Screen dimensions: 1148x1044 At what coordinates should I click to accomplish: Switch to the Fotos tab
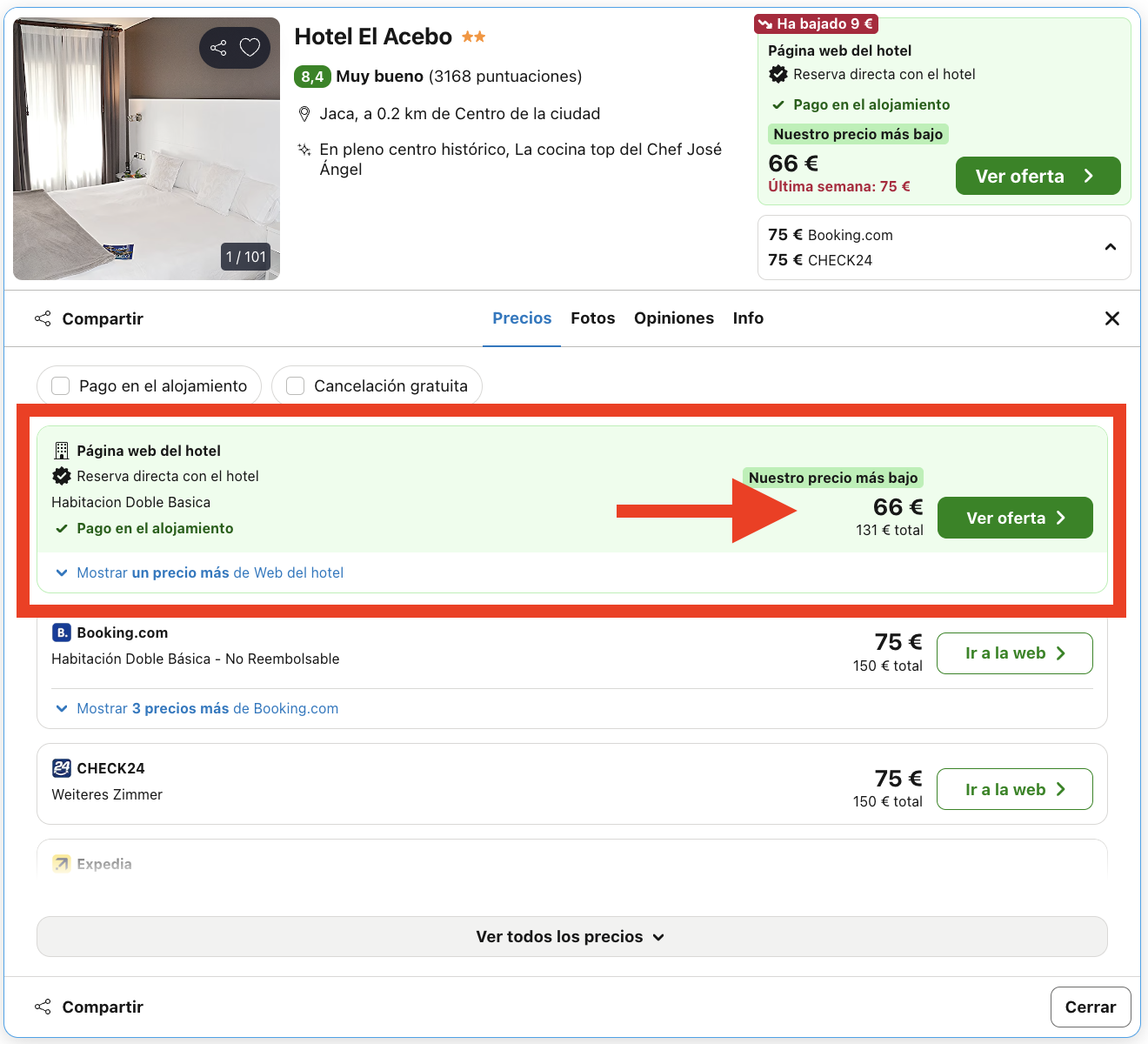(x=592, y=318)
